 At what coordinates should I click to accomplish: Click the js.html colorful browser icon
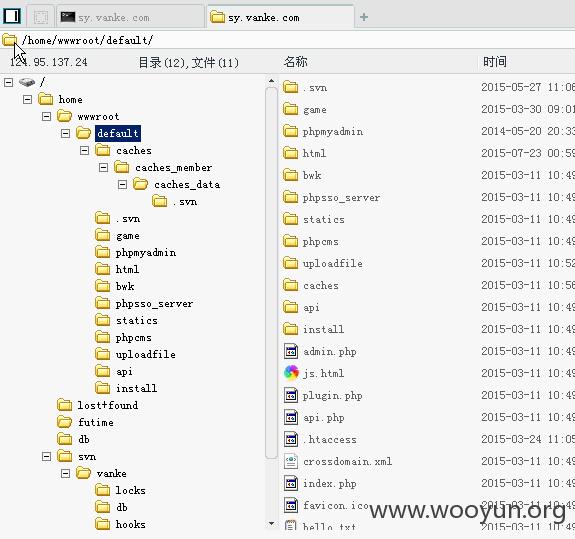(291, 373)
